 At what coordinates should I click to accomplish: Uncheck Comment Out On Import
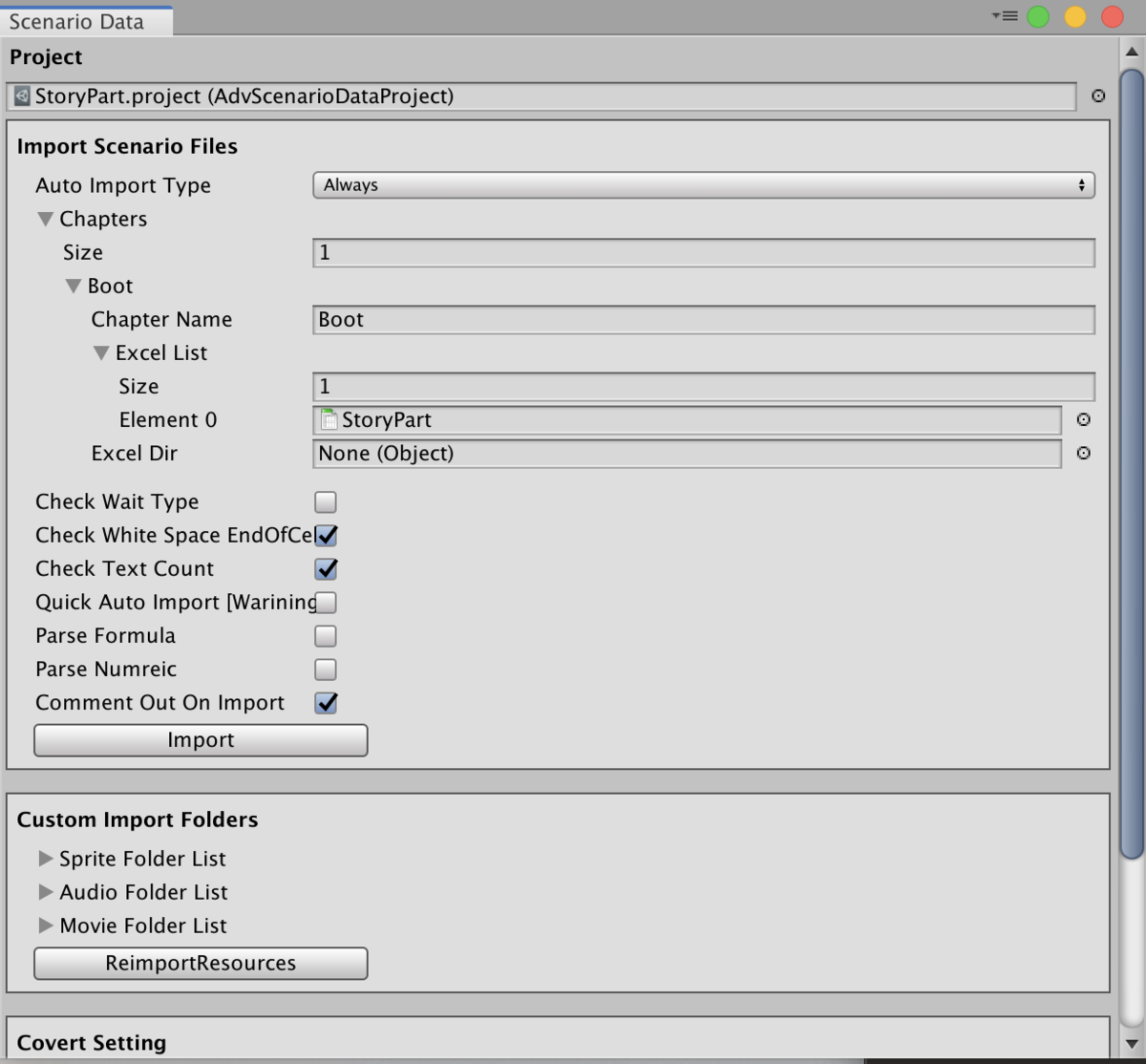click(x=326, y=702)
